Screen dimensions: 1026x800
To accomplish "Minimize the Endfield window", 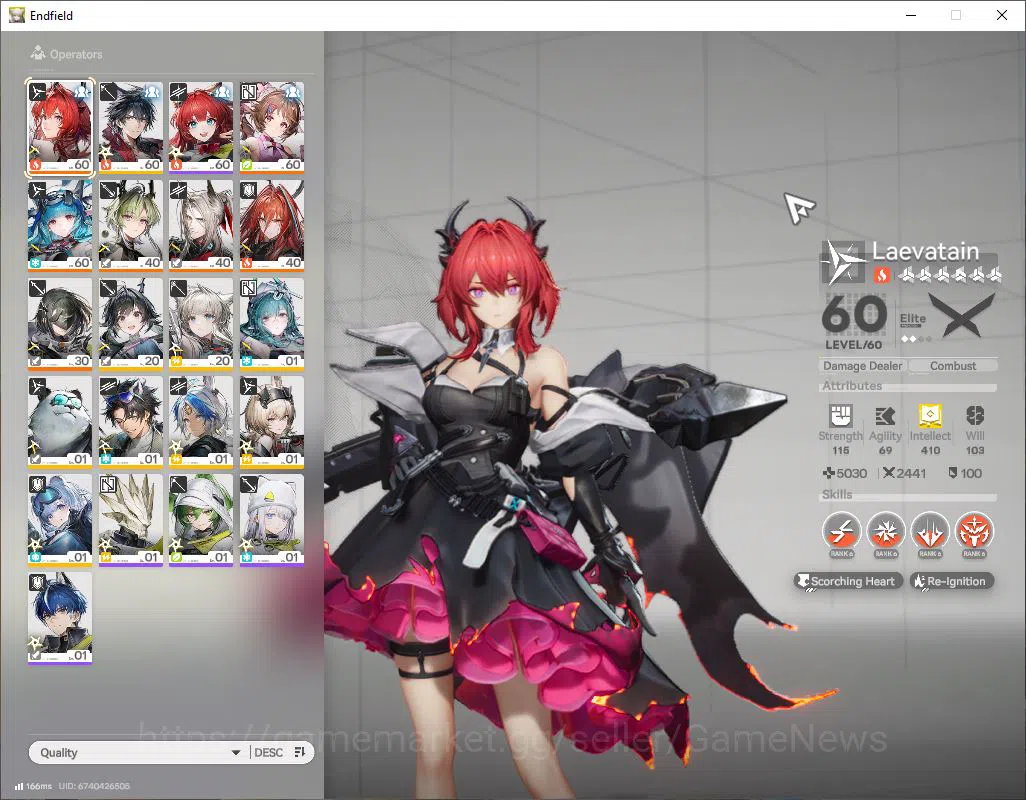I will tap(911, 15).
